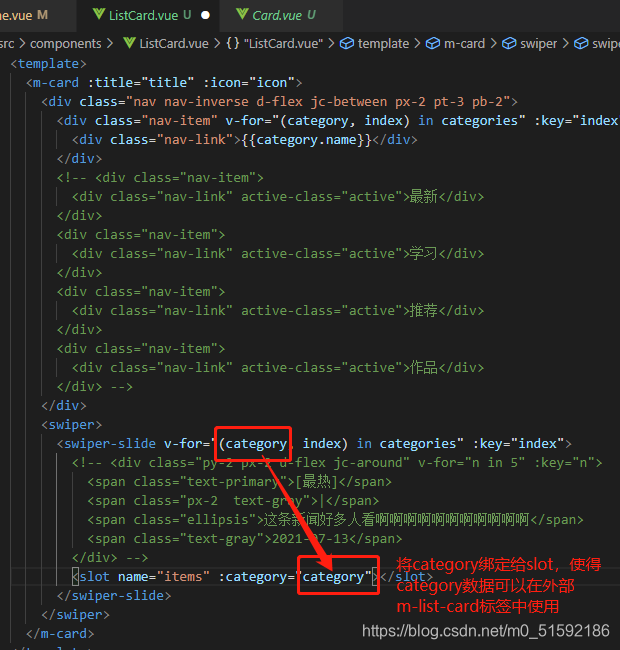The image size is (620, 650).
Task: Click the m-card breadcrumb cube icon
Action: click(x=433, y=43)
